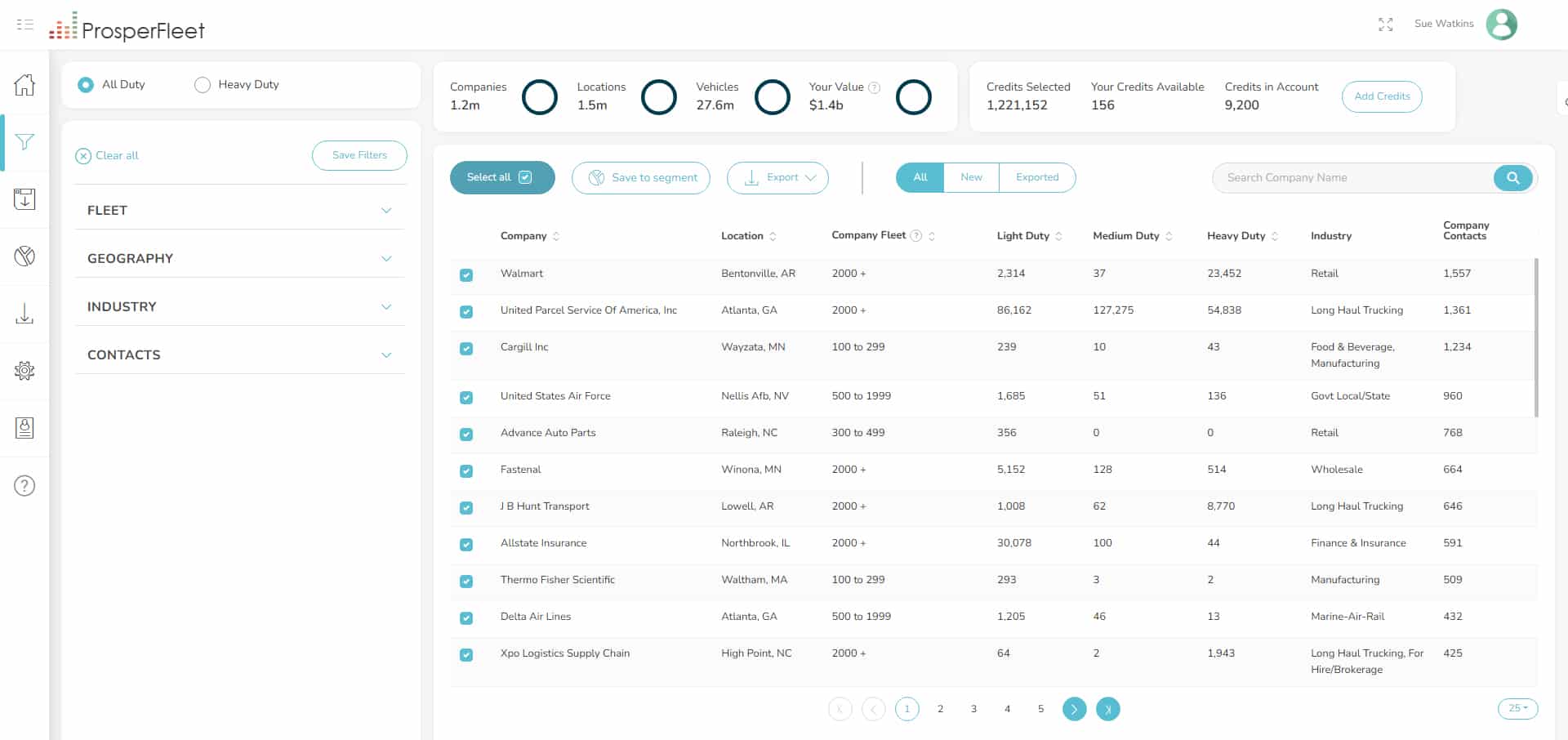Expand the CONTACTS filter section

point(240,354)
